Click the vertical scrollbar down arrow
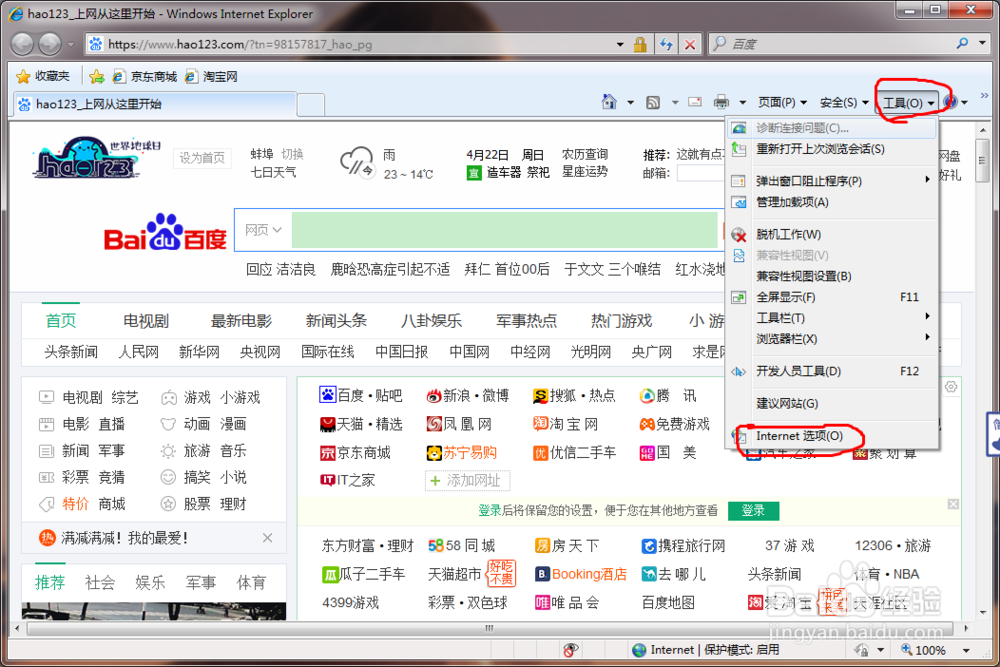Viewport: 1000px width, 667px height. click(x=983, y=612)
